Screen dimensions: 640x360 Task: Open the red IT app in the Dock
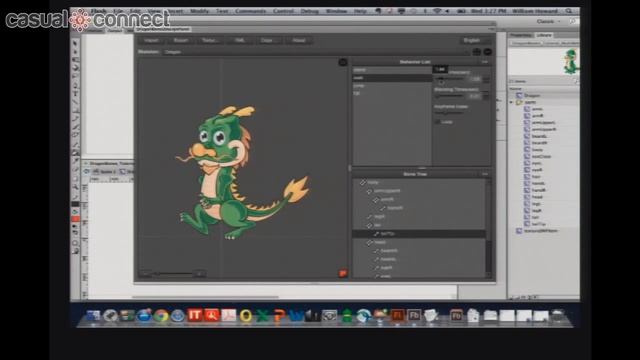(195, 315)
